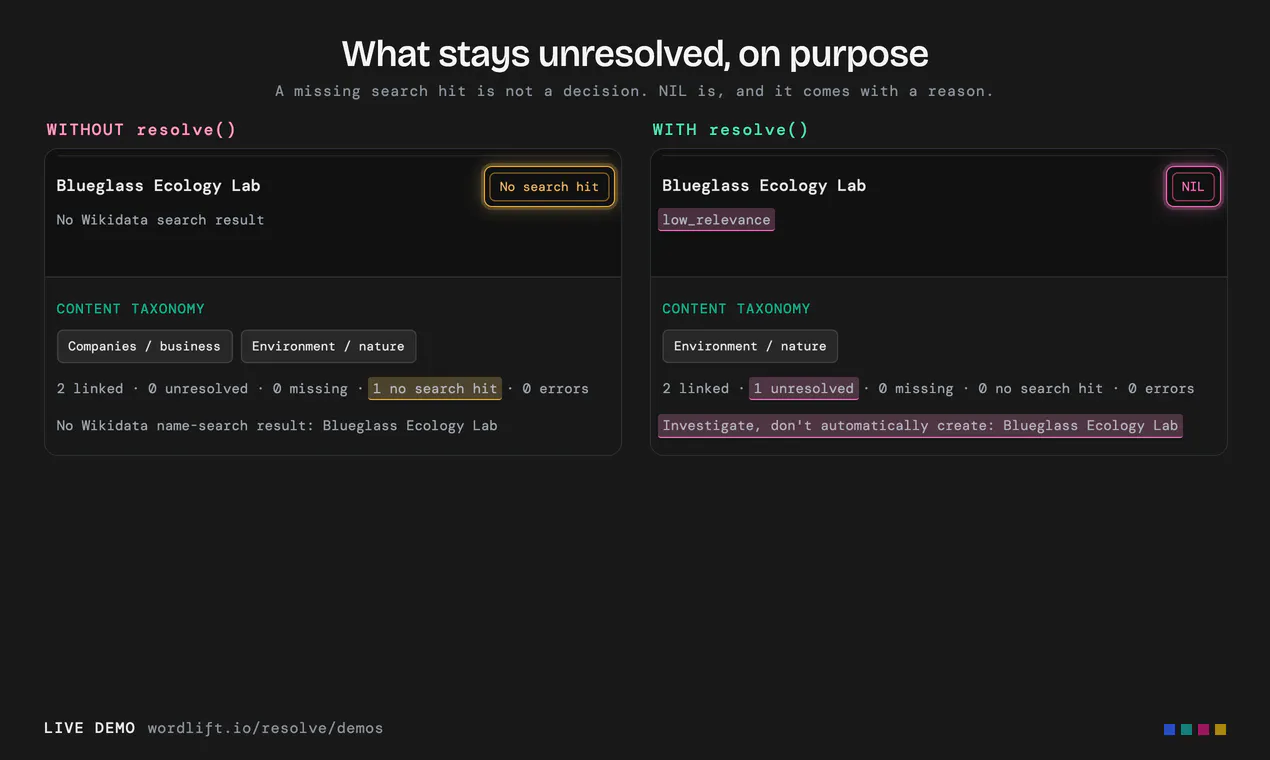Click the yellow color square
The width and height of the screenshot is (1270, 760).
click(x=1220, y=729)
